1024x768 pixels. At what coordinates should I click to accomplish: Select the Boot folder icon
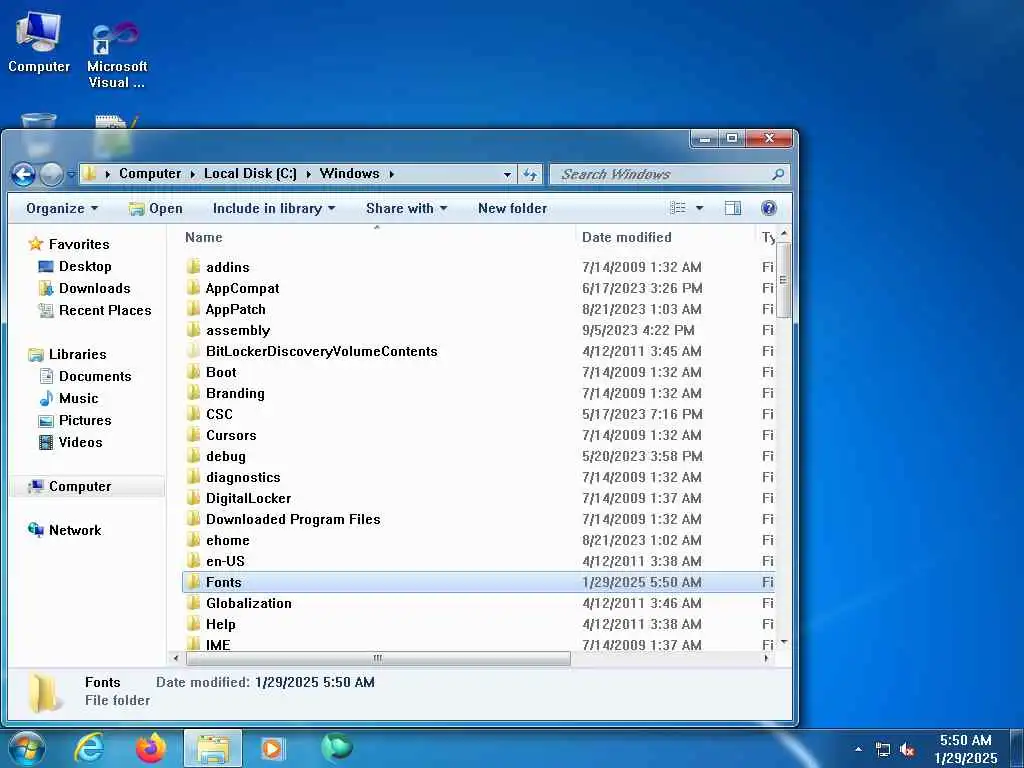pos(193,372)
